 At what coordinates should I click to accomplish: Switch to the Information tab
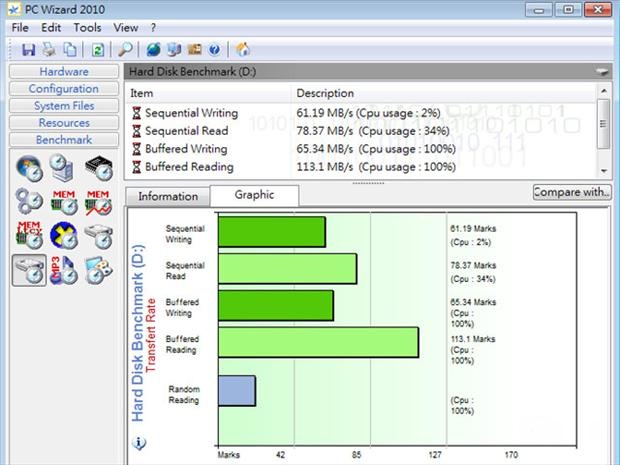167,196
